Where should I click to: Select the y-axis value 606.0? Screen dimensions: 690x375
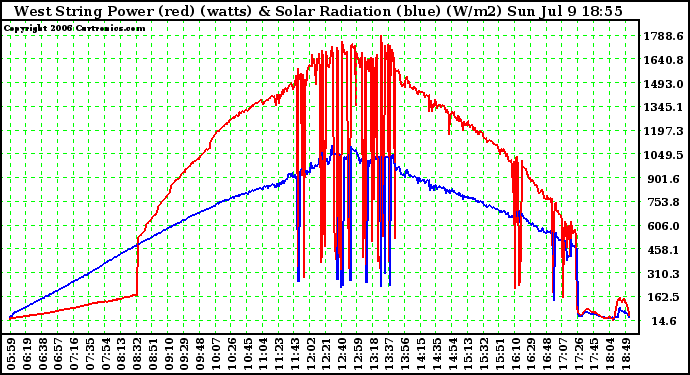tap(664, 226)
